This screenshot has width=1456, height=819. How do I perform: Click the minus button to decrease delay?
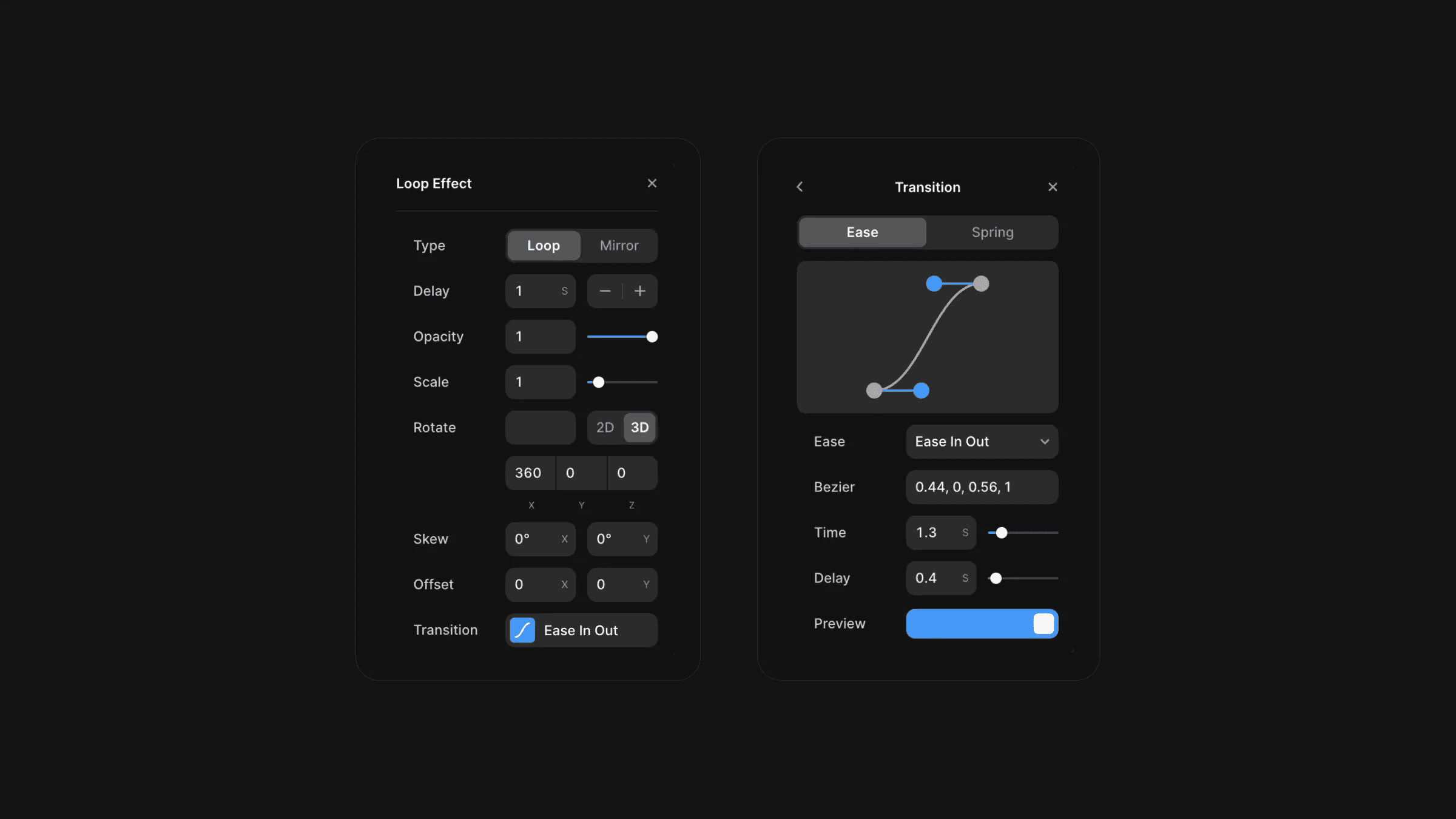605,291
